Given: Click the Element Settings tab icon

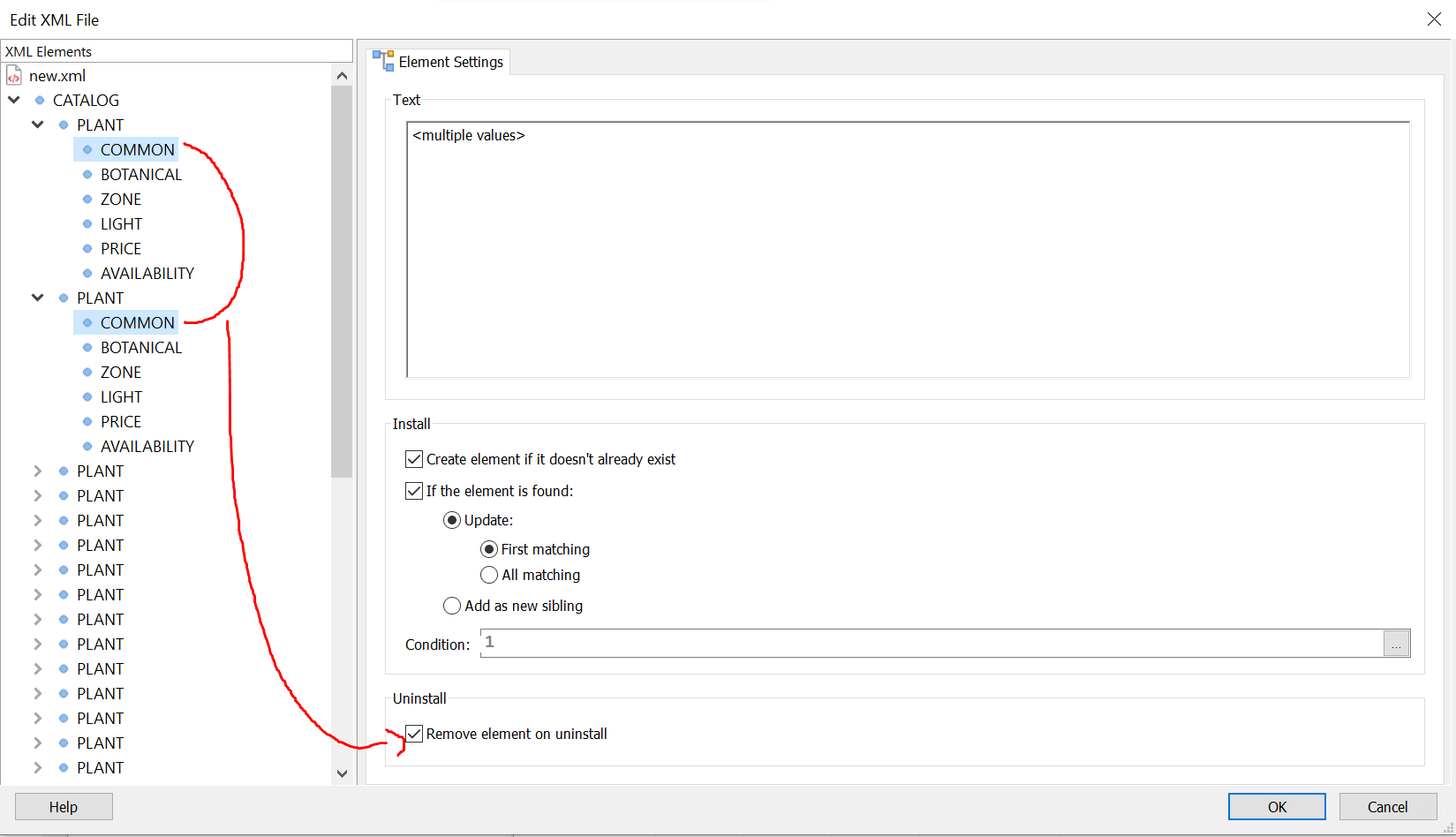Looking at the screenshot, I should (x=383, y=61).
